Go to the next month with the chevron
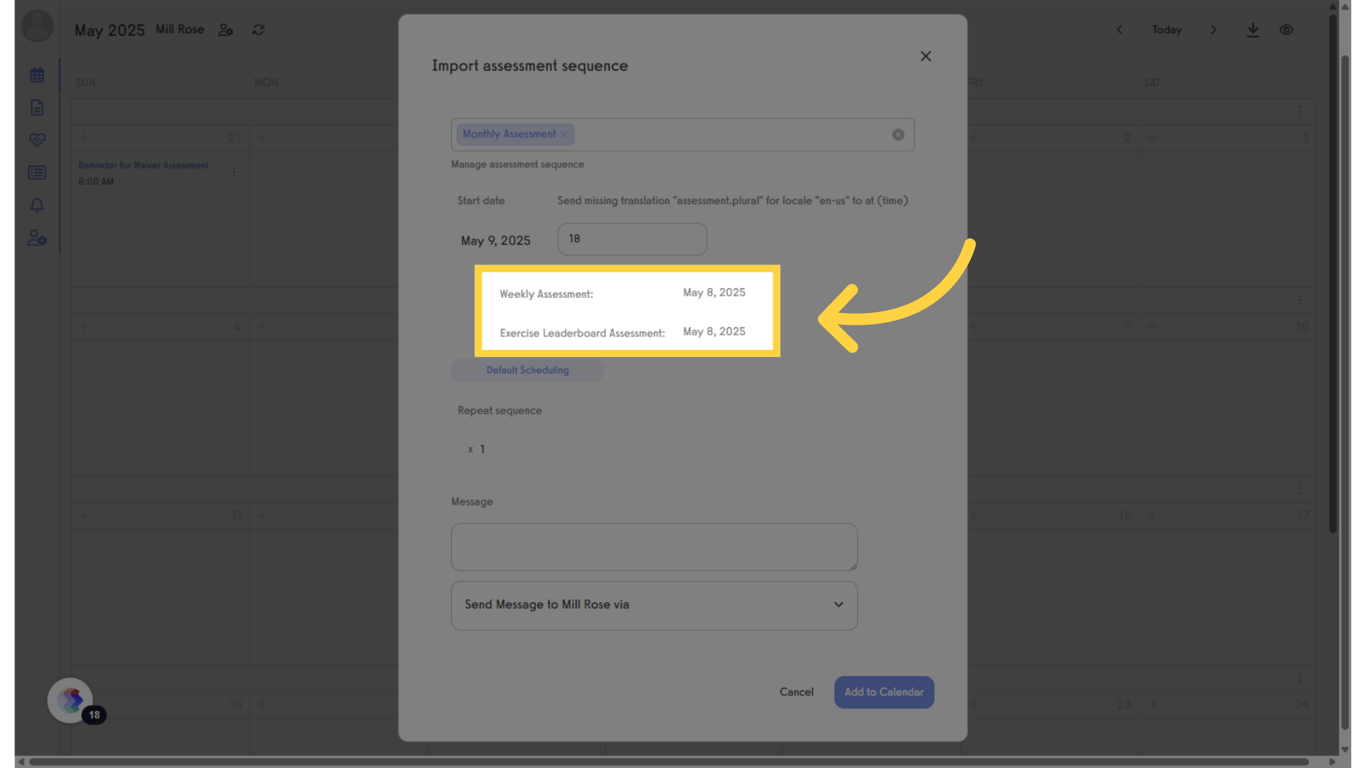The width and height of the screenshot is (1366, 768). pos(1213,30)
